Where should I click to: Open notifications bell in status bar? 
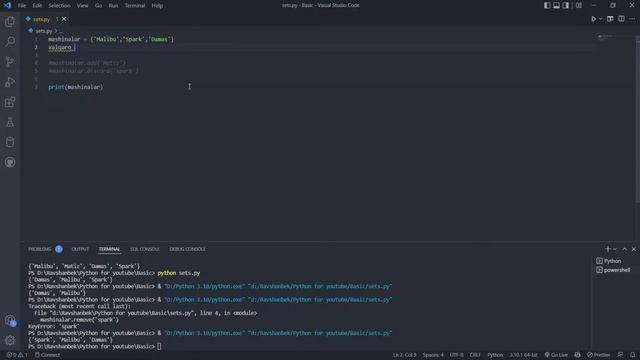tap(632, 355)
